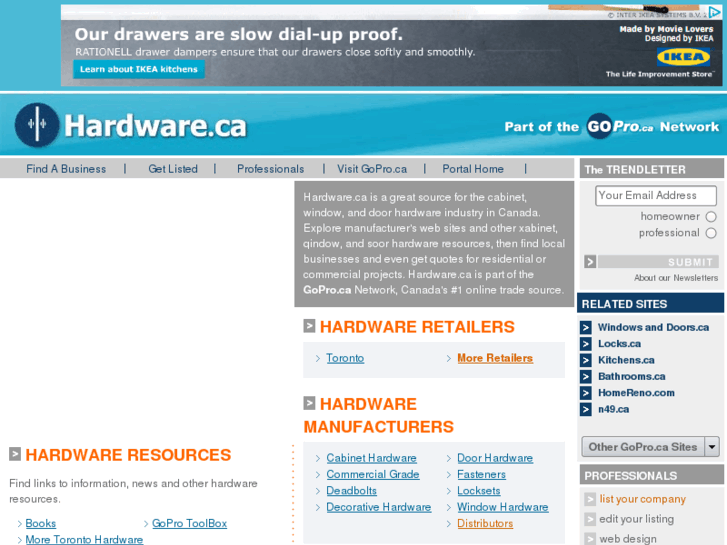Open the GoPro ToolBox link
The height and width of the screenshot is (545, 727).
coord(190,523)
